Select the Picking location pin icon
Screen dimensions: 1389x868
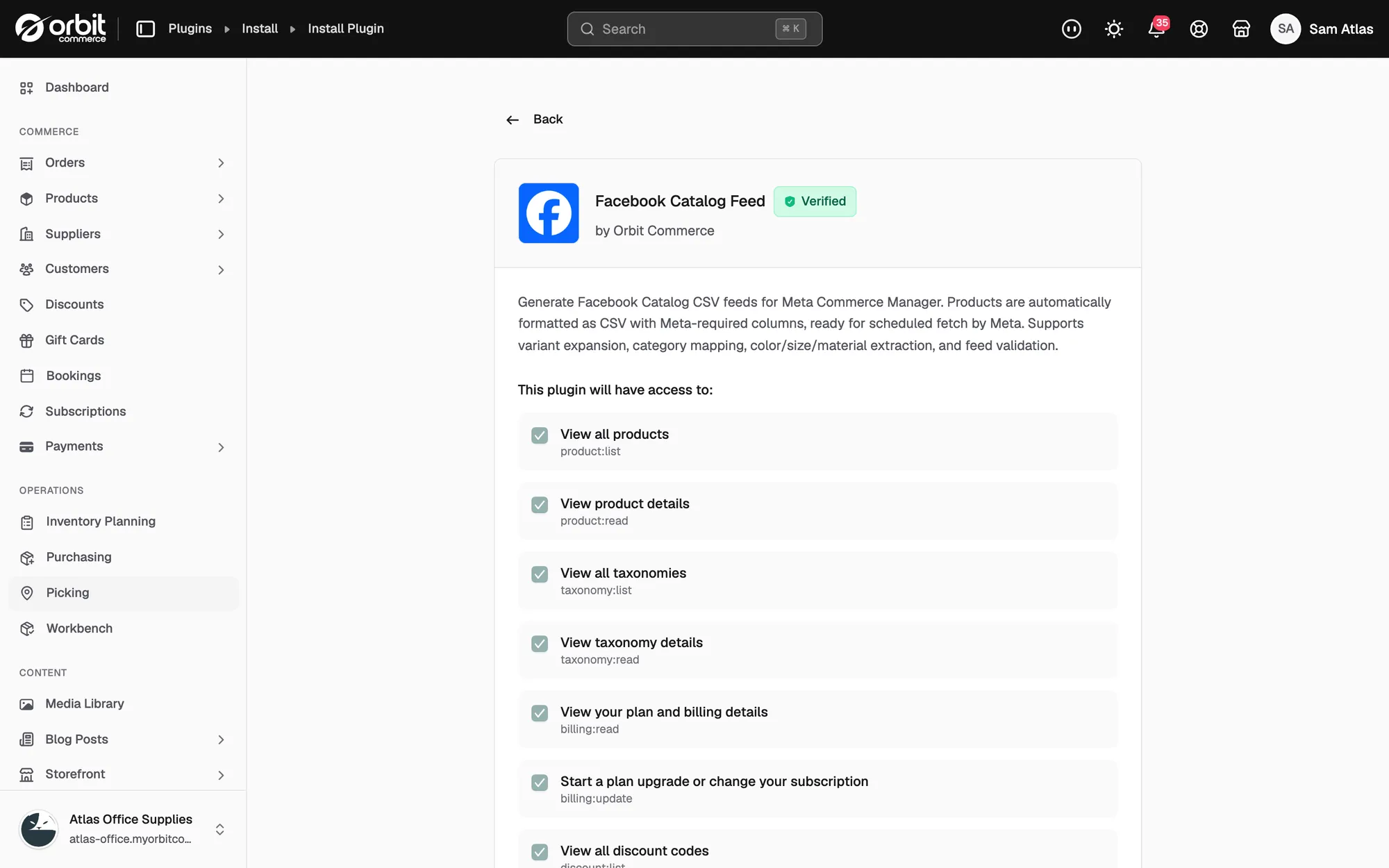pyautogui.click(x=27, y=593)
